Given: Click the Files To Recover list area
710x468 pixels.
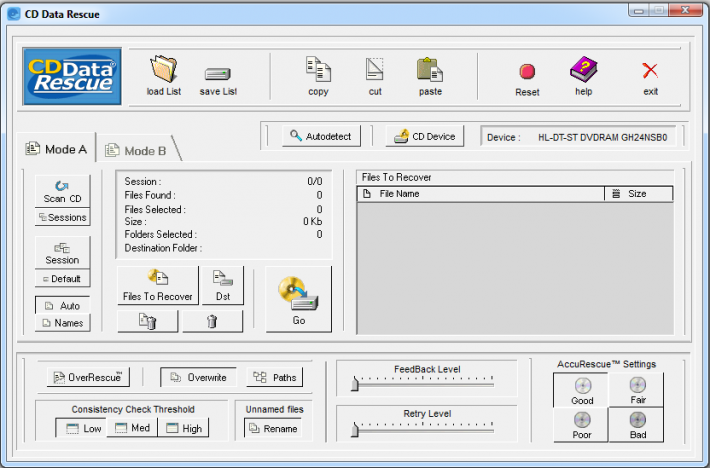Looking at the screenshot, I should point(515,268).
